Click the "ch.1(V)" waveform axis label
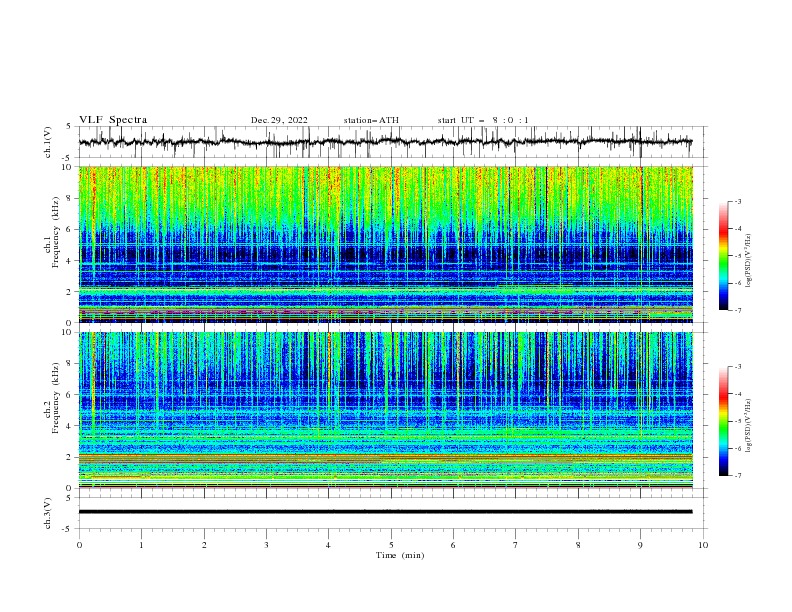Screen dimensions: 792x612 pyautogui.click(x=48, y=142)
